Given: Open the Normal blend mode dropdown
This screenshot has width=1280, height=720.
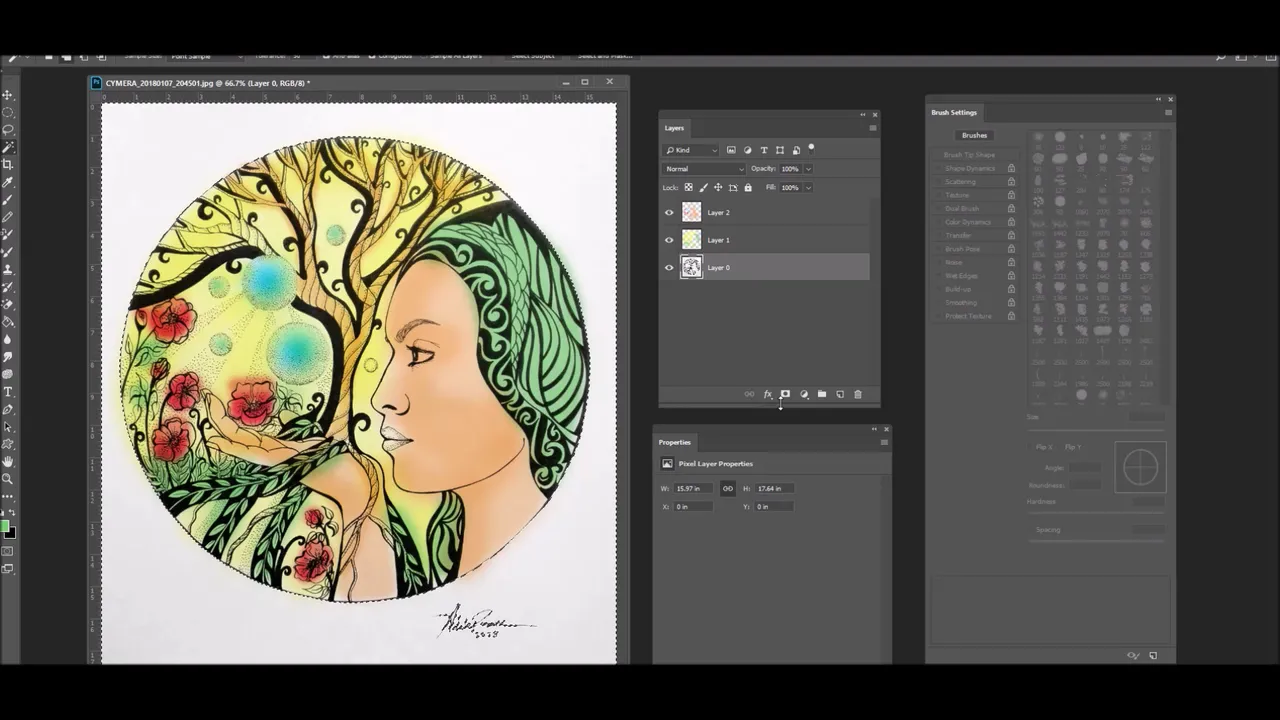Looking at the screenshot, I should [704, 169].
